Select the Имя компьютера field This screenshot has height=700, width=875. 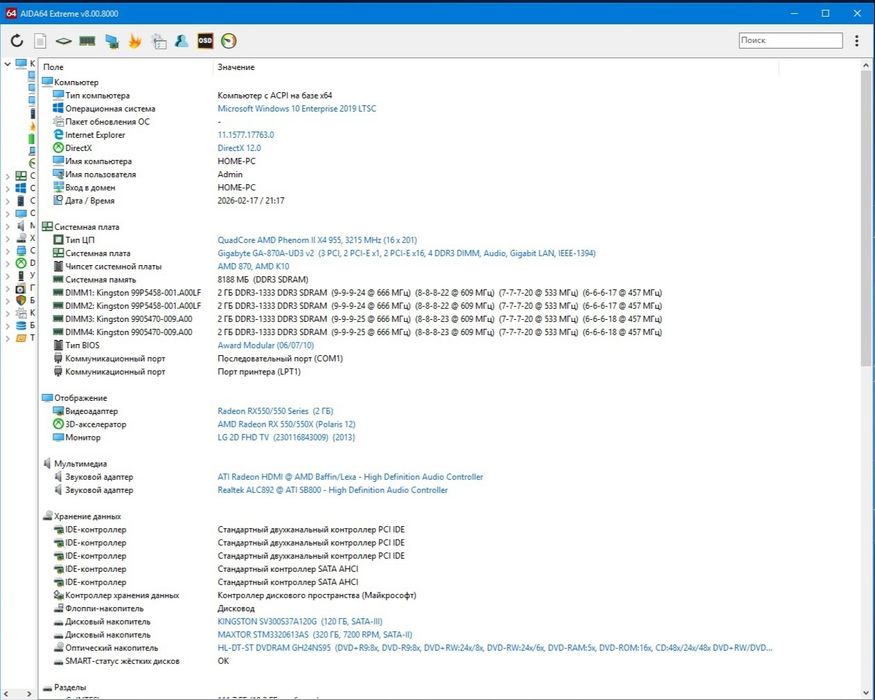click(x=98, y=161)
